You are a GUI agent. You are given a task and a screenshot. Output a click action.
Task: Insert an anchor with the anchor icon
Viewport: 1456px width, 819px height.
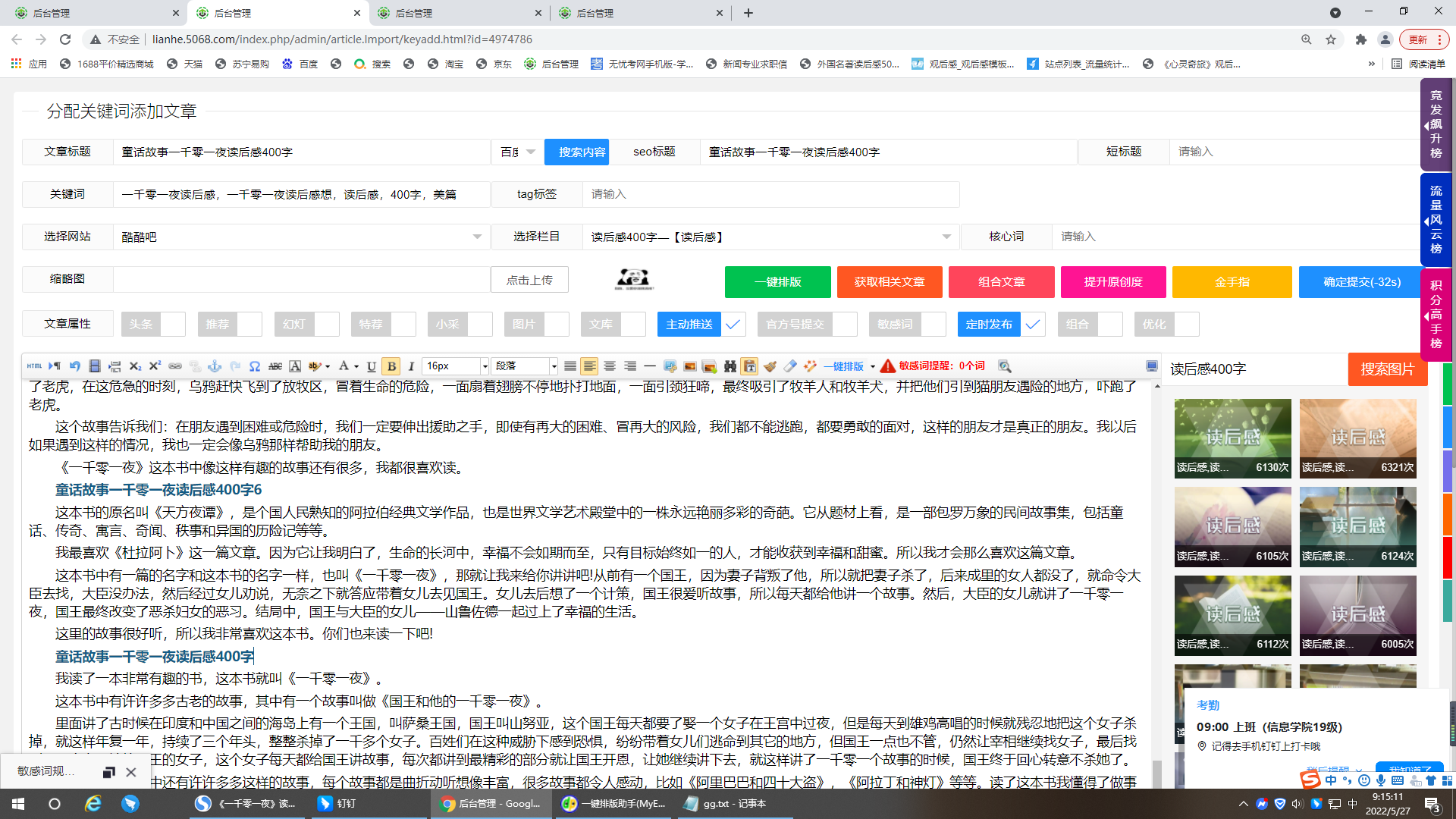[215, 366]
